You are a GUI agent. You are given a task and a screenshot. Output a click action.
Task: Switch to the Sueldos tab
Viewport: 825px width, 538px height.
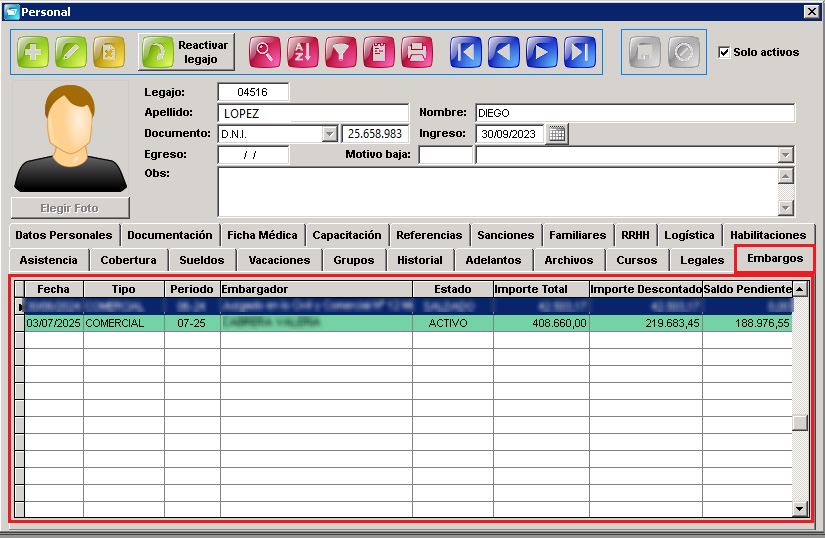click(202, 260)
